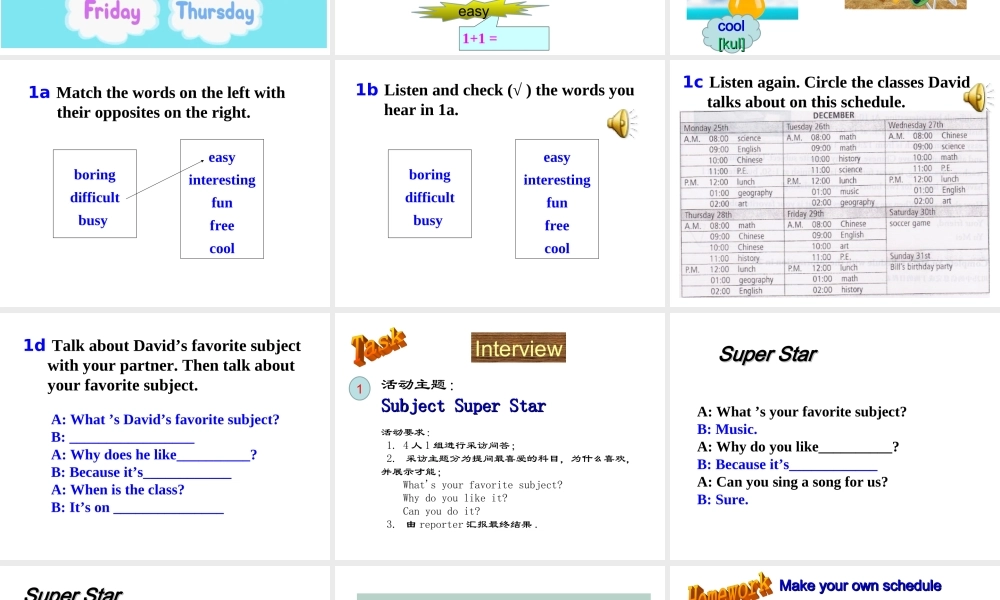Click the Friday cloud text

tap(112, 11)
